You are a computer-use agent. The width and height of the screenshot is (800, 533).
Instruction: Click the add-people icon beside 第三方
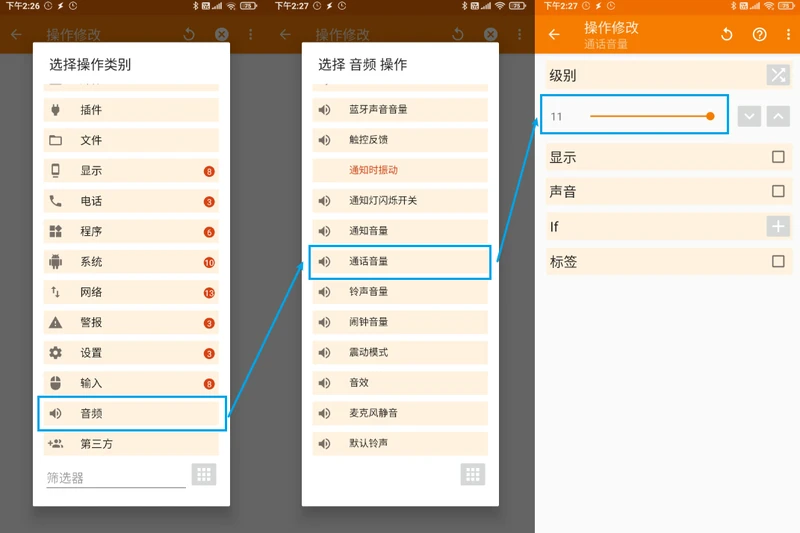pyautogui.click(x=56, y=444)
